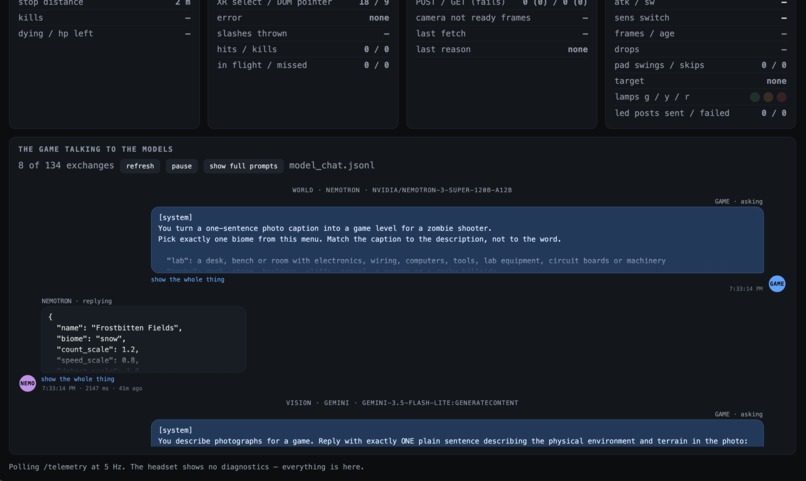
Task: Click the "name": "Frostbitten Fields" line
Action: point(119,328)
